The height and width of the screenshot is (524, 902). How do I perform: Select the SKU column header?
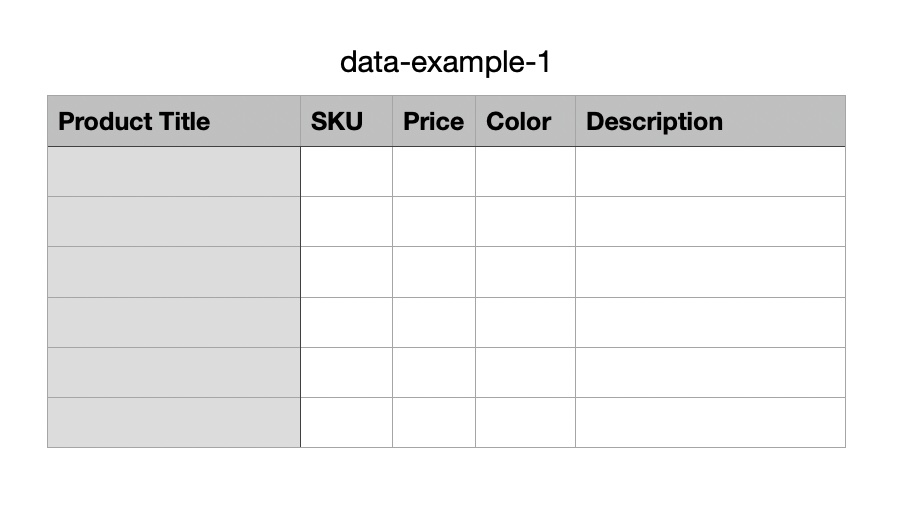pyautogui.click(x=346, y=122)
